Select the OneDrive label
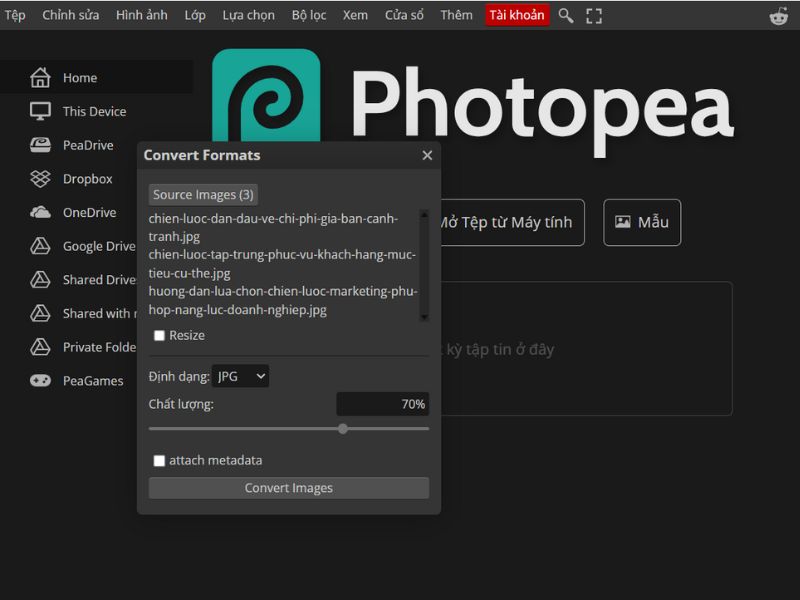 click(90, 213)
